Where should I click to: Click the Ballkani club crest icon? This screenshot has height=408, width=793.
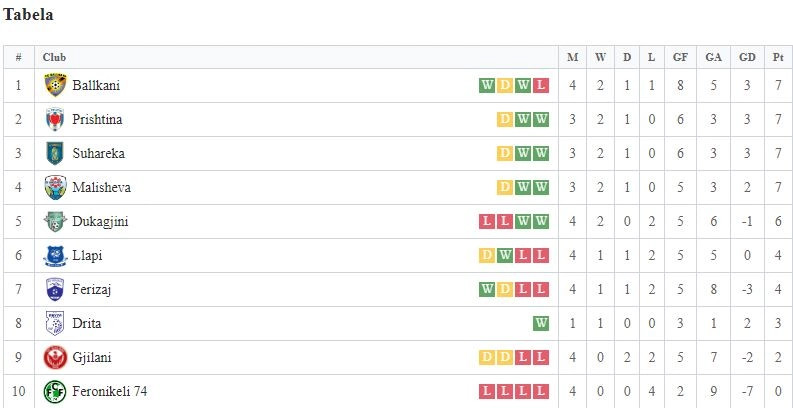55,85
